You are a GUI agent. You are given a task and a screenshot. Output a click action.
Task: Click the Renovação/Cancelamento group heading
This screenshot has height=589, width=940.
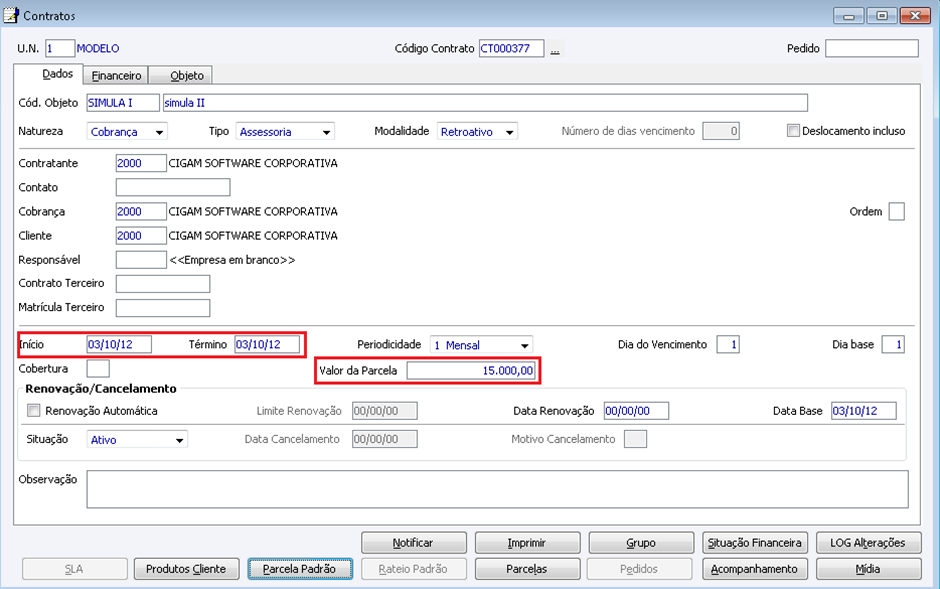(x=101, y=389)
